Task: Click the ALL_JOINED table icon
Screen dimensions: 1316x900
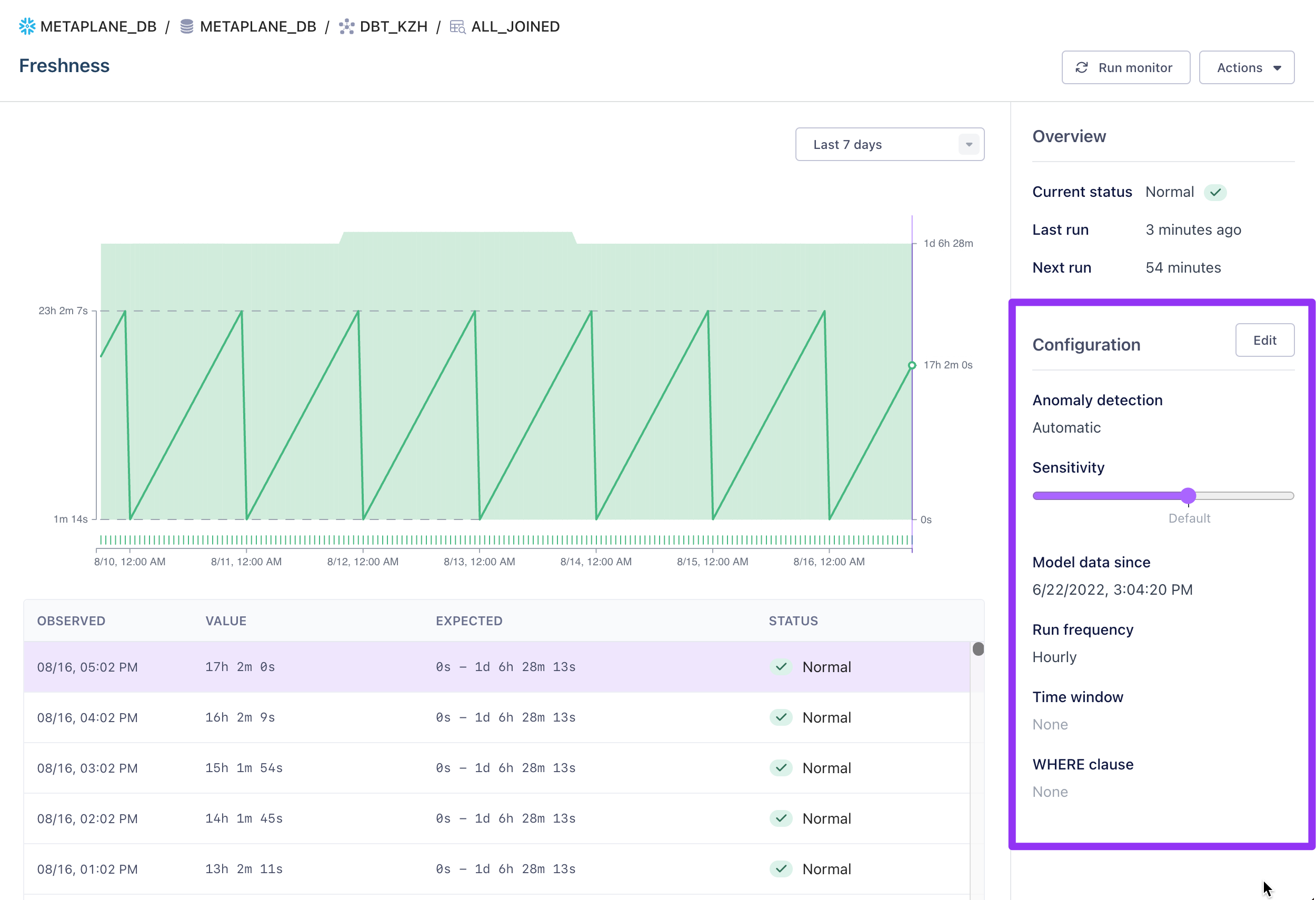Action: (457, 27)
